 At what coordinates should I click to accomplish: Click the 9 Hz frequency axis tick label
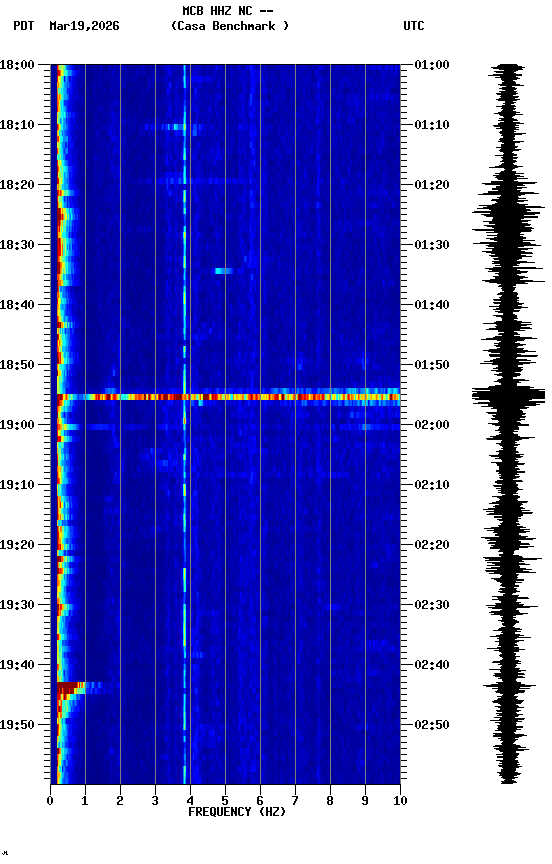365,801
